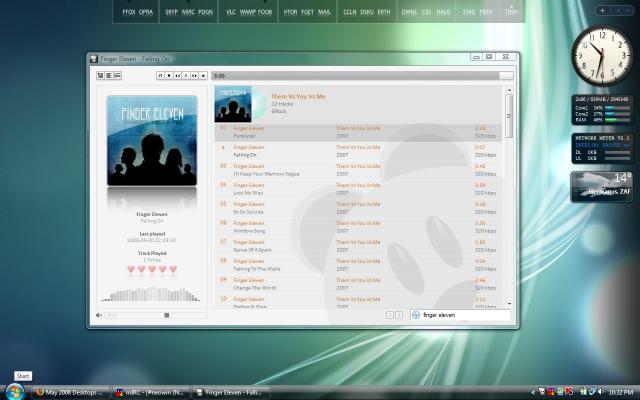This screenshot has height=400, width=640.
Task: Launch OPRA from the top shortcut bar
Action: tap(146, 12)
